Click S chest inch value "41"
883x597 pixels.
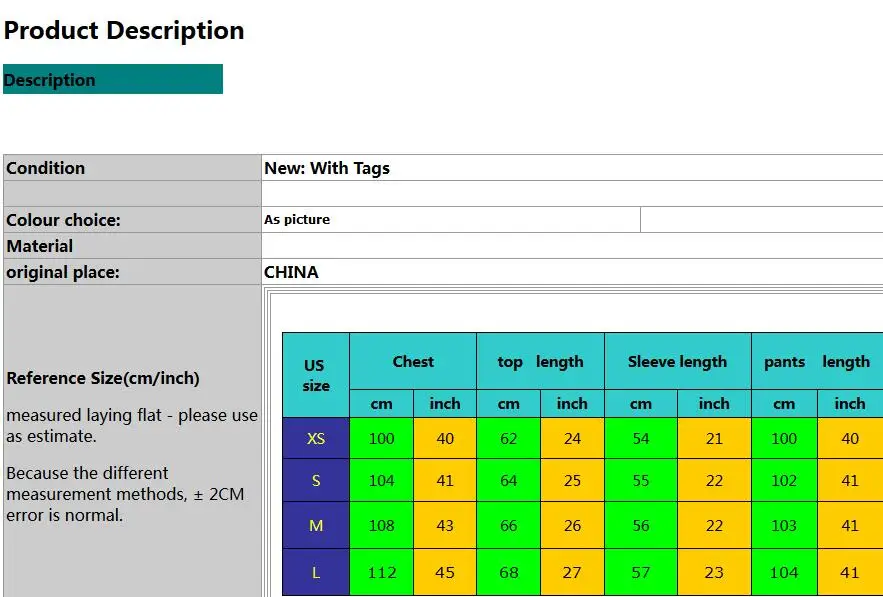(445, 480)
